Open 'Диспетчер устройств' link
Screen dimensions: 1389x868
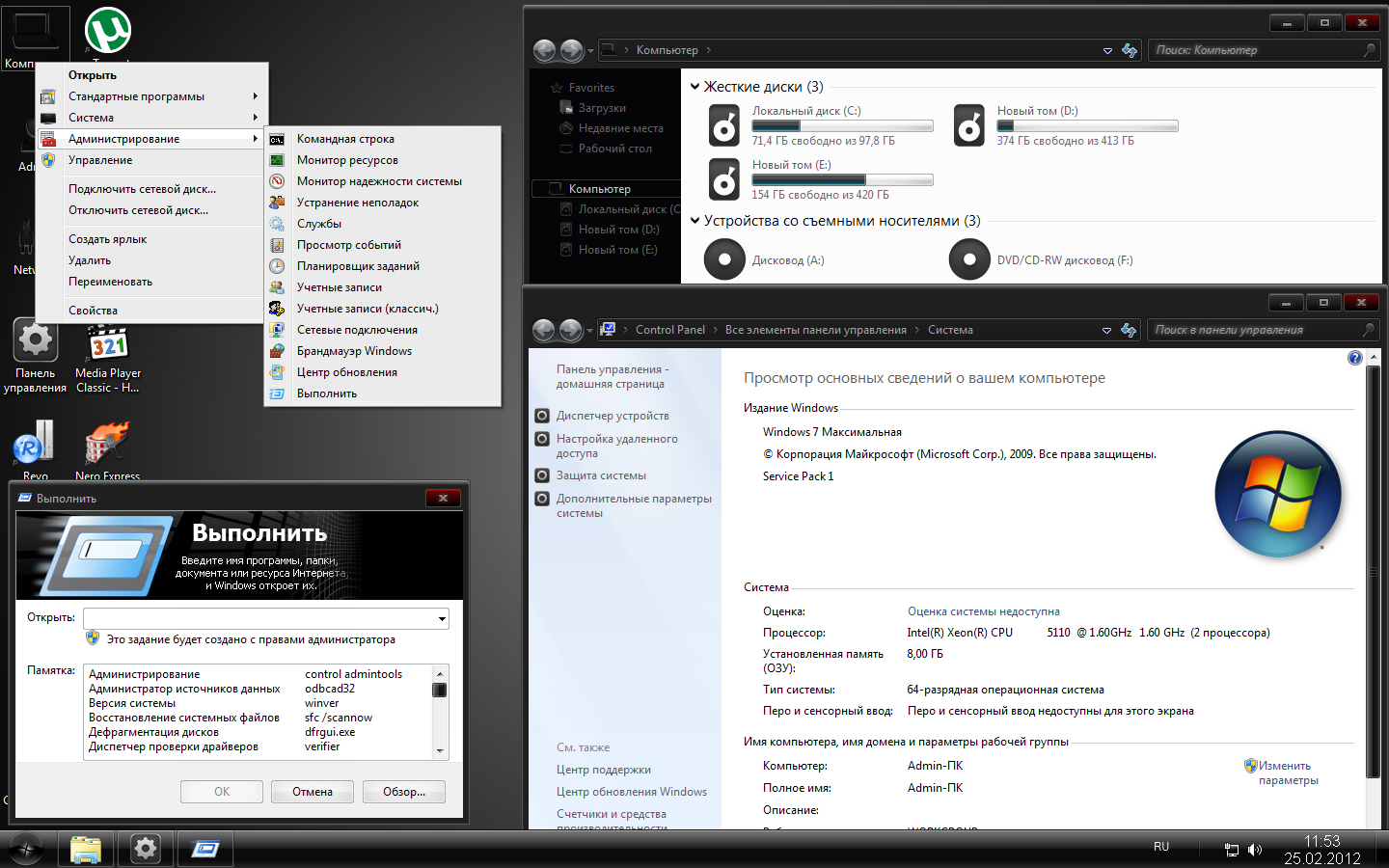(613, 416)
